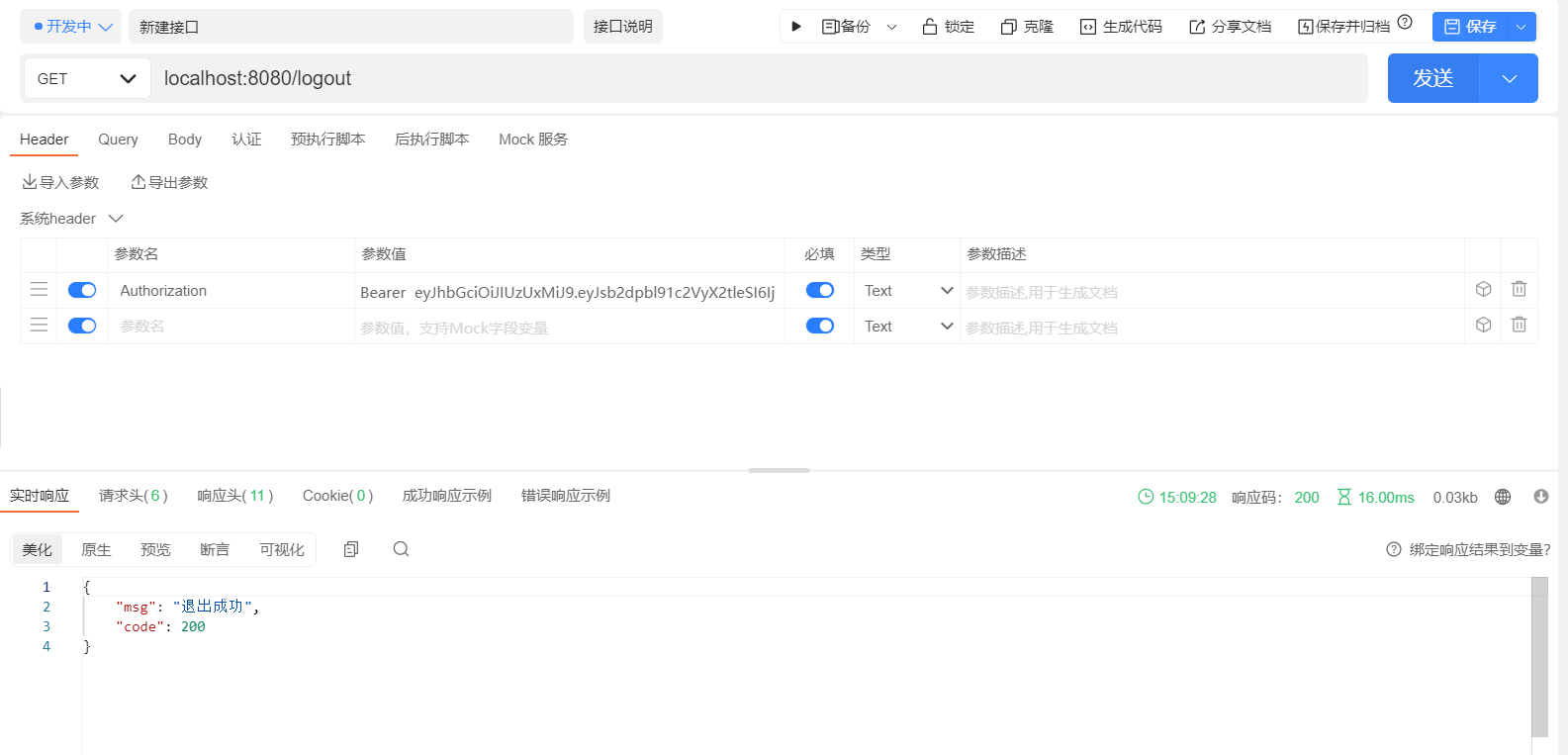Switch to the Query tab
1568x755 pixels.
pyautogui.click(x=118, y=140)
